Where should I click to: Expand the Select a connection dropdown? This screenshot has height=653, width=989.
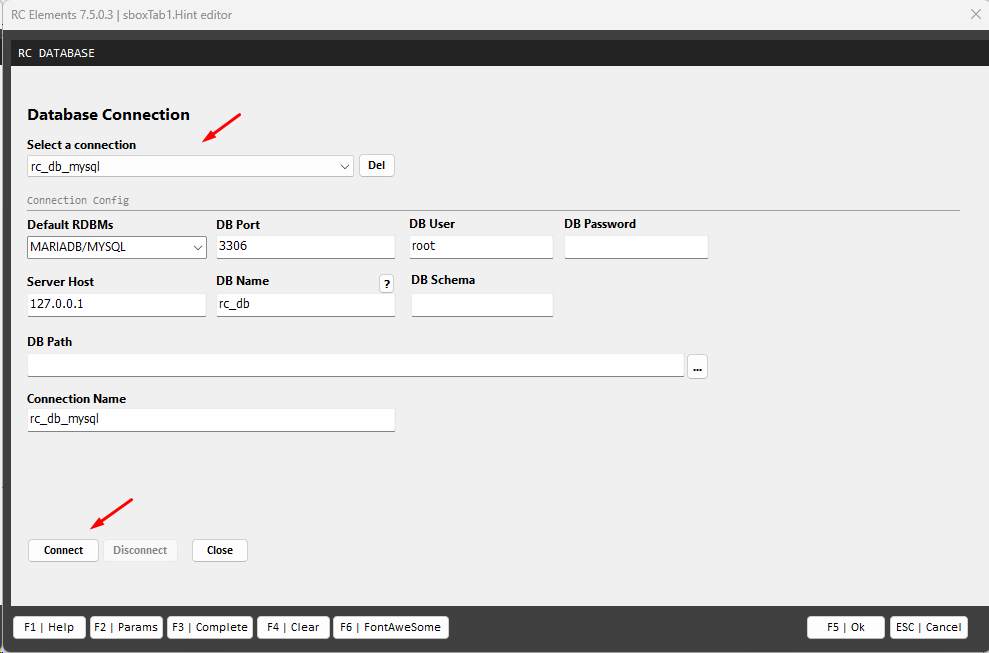[x=345, y=166]
